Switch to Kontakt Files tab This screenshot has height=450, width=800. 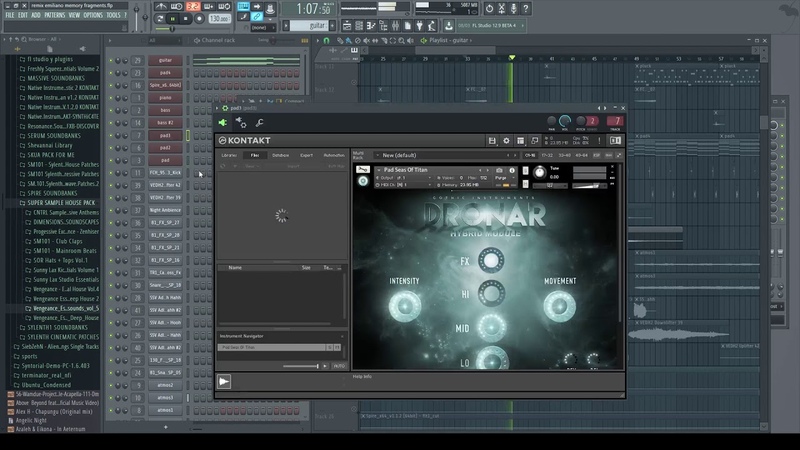point(255,155)
